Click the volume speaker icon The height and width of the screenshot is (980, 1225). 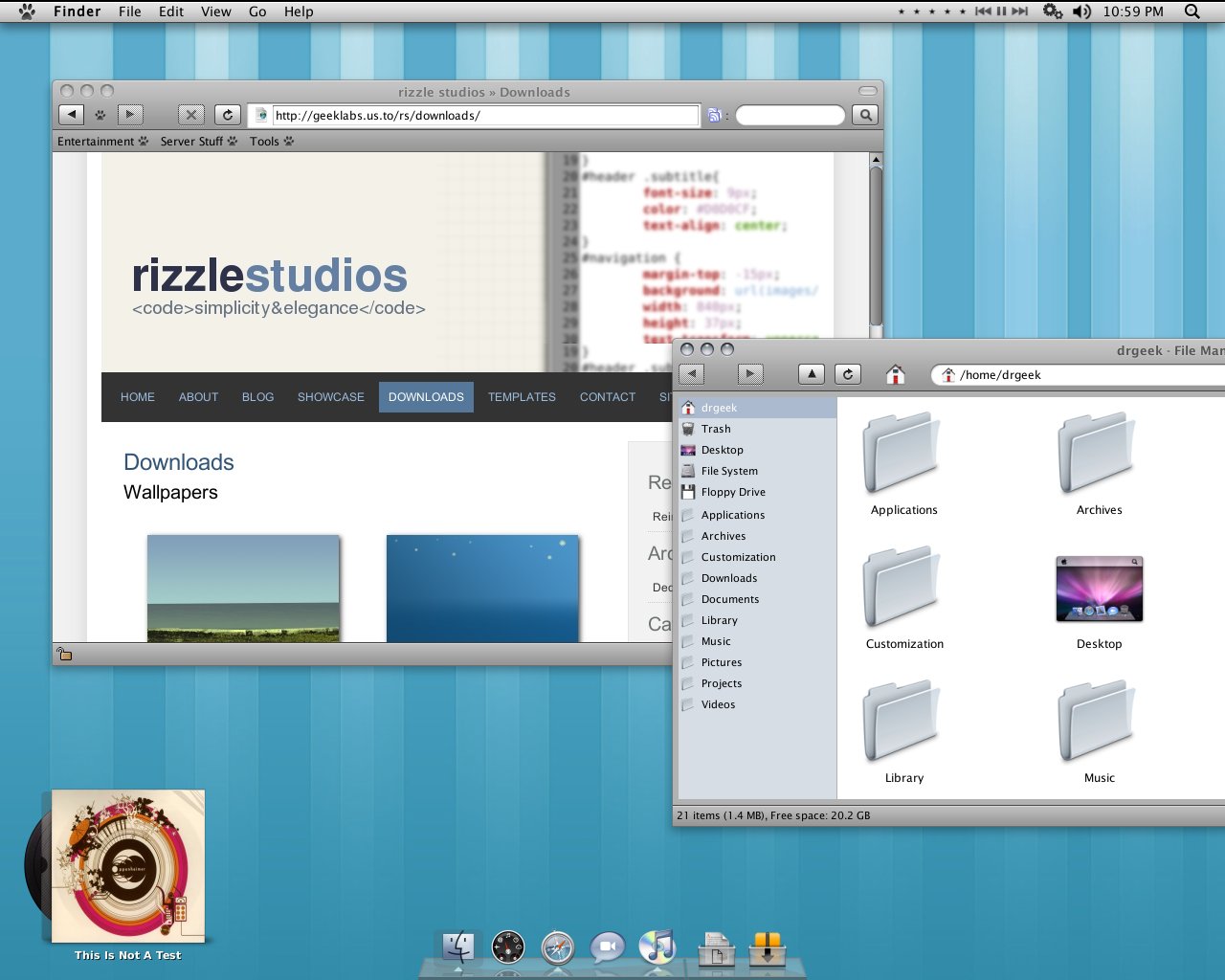[1082, 11]
